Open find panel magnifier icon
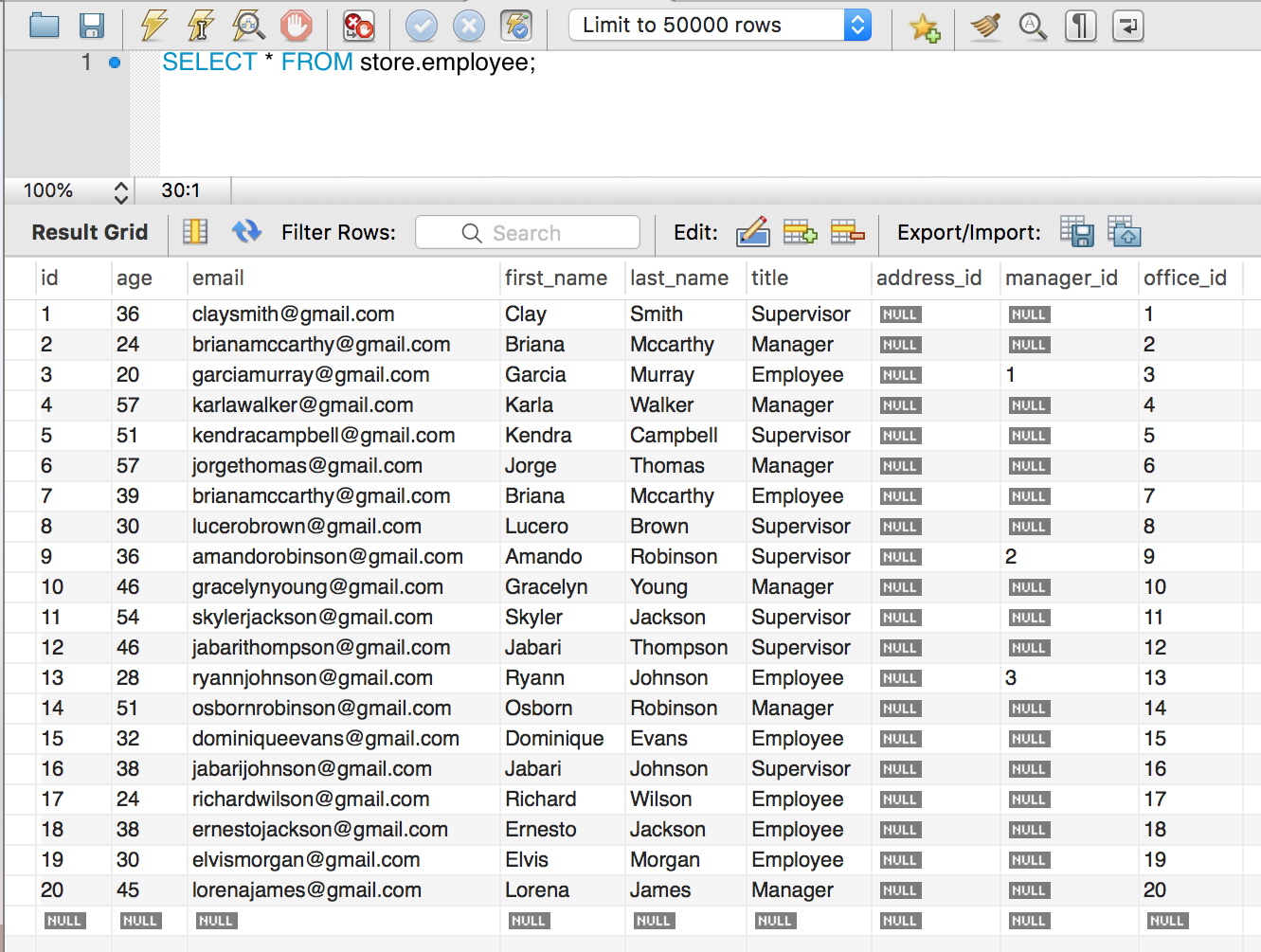The width and height of the screenshot is (1261, 952). (x=1033, y=26)
